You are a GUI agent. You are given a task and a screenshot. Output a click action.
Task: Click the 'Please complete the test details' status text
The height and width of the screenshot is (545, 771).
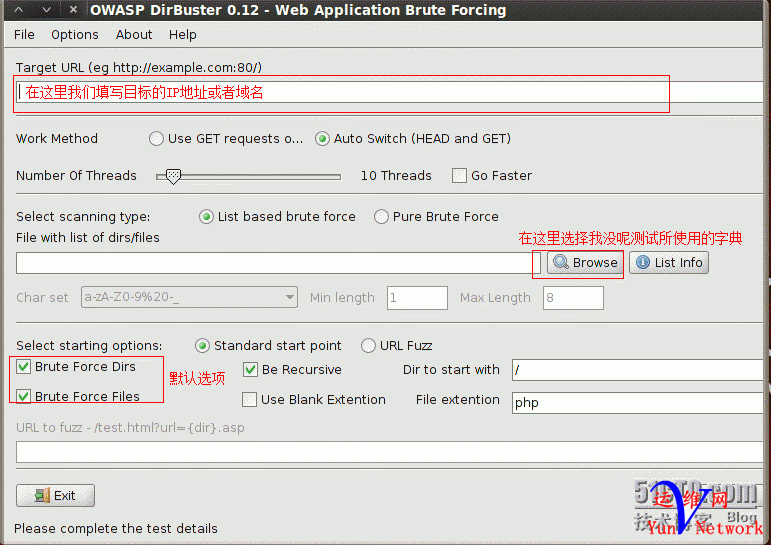coord(116,528)
